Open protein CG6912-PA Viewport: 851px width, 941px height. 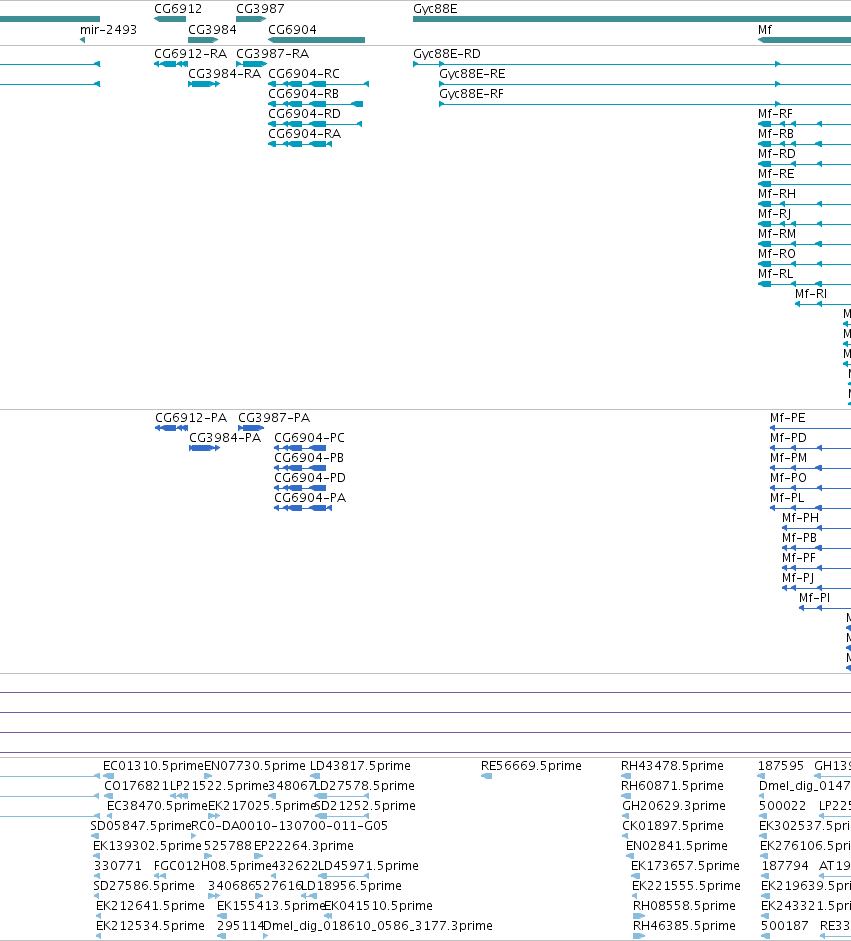tap(191, 418)
